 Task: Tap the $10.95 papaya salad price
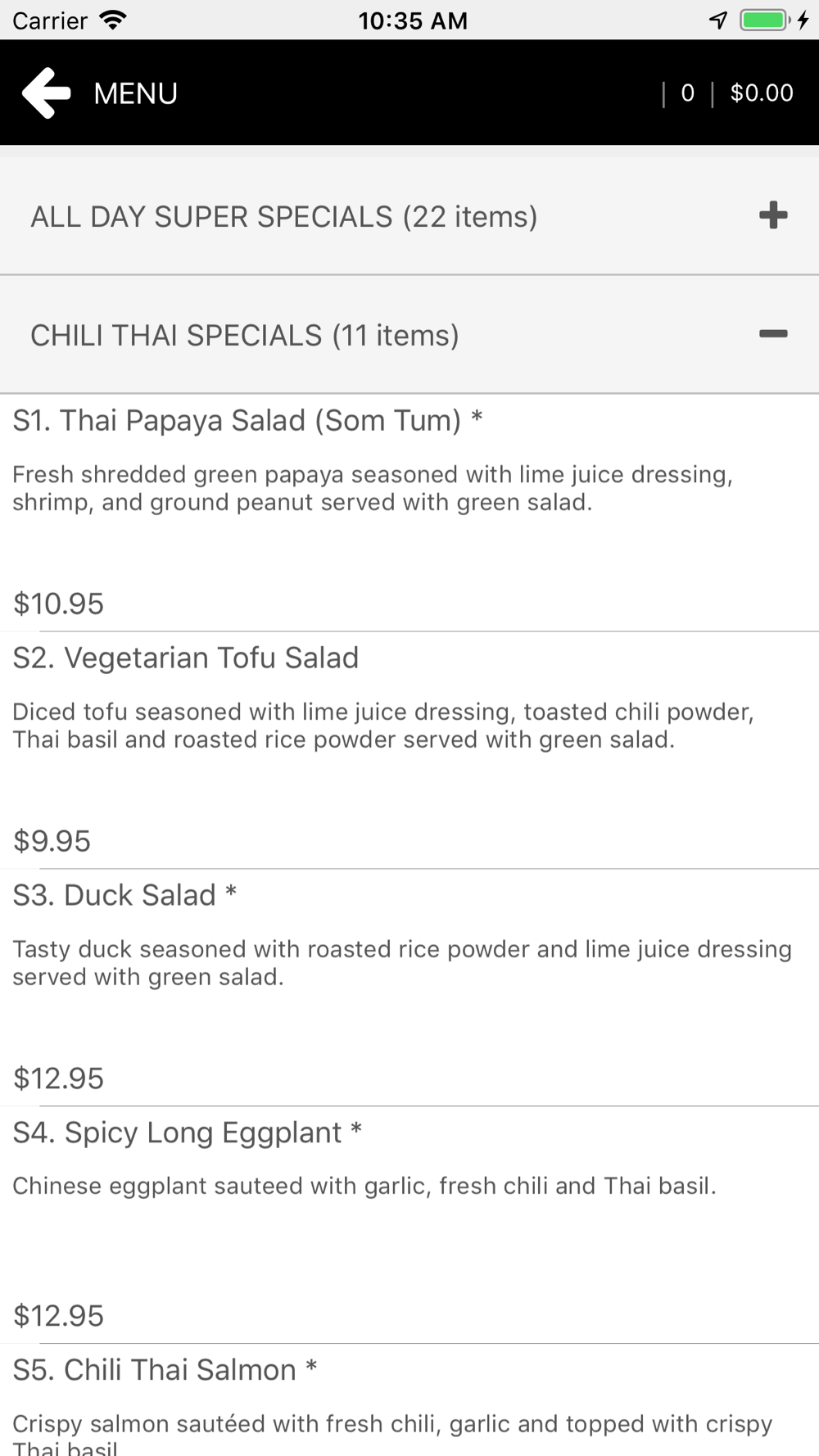[x=59, y=604]
